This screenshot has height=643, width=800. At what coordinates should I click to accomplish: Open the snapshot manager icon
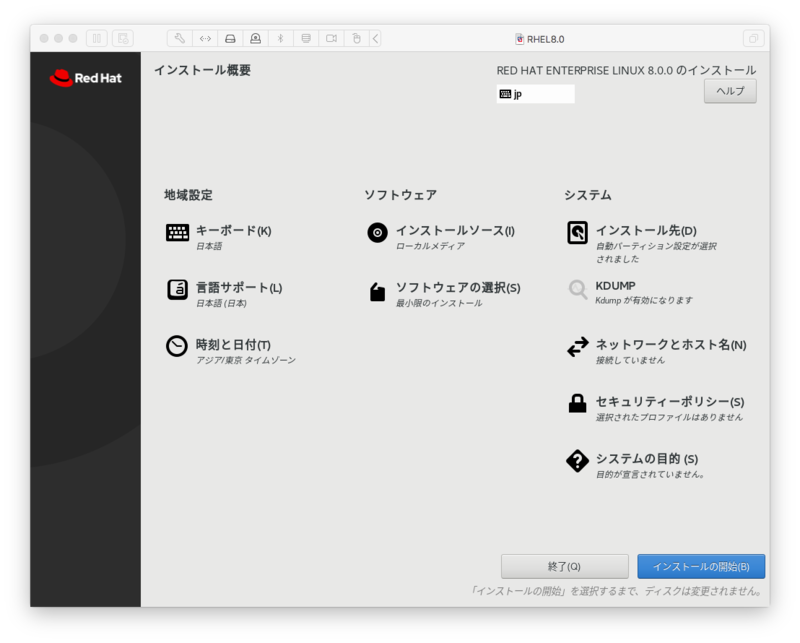(x=122, y=38)
